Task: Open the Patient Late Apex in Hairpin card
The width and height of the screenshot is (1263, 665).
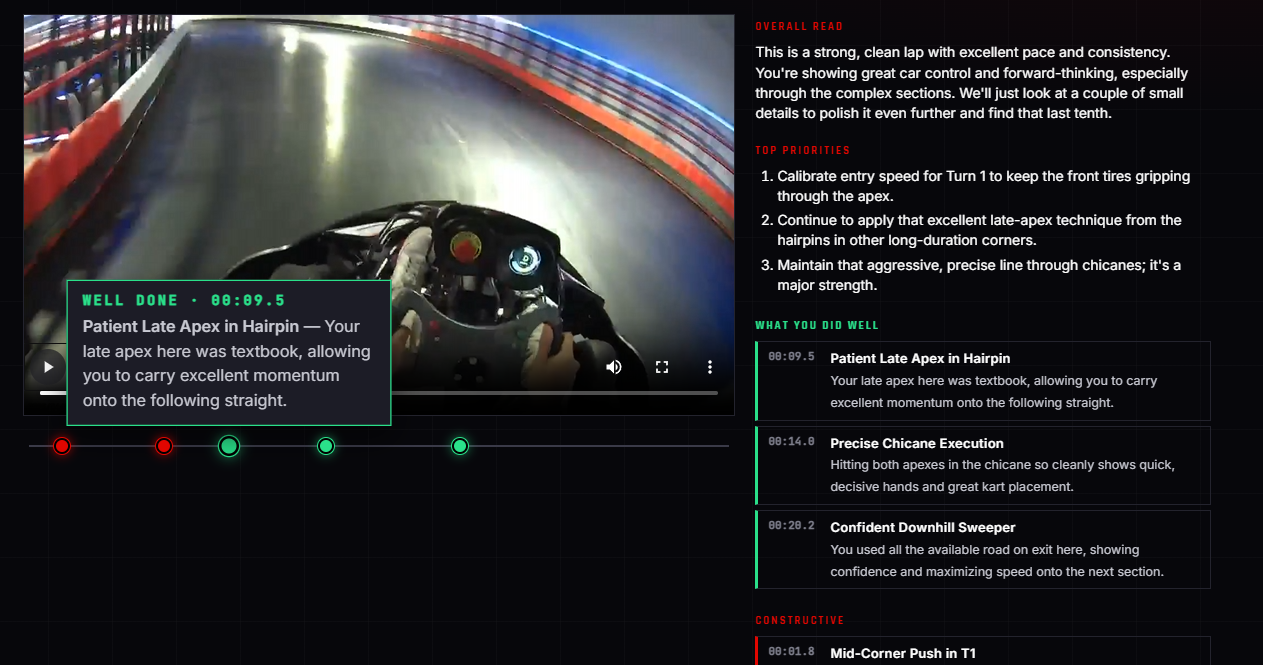Action: [983, 380]
